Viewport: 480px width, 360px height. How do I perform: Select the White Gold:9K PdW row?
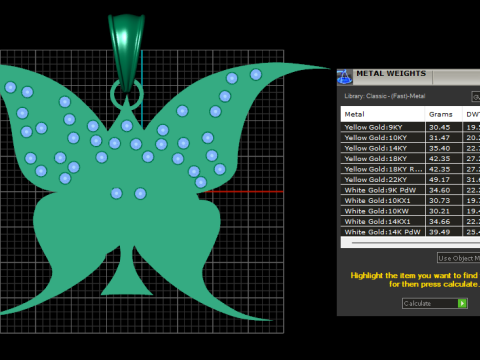(x=410, y=190)
